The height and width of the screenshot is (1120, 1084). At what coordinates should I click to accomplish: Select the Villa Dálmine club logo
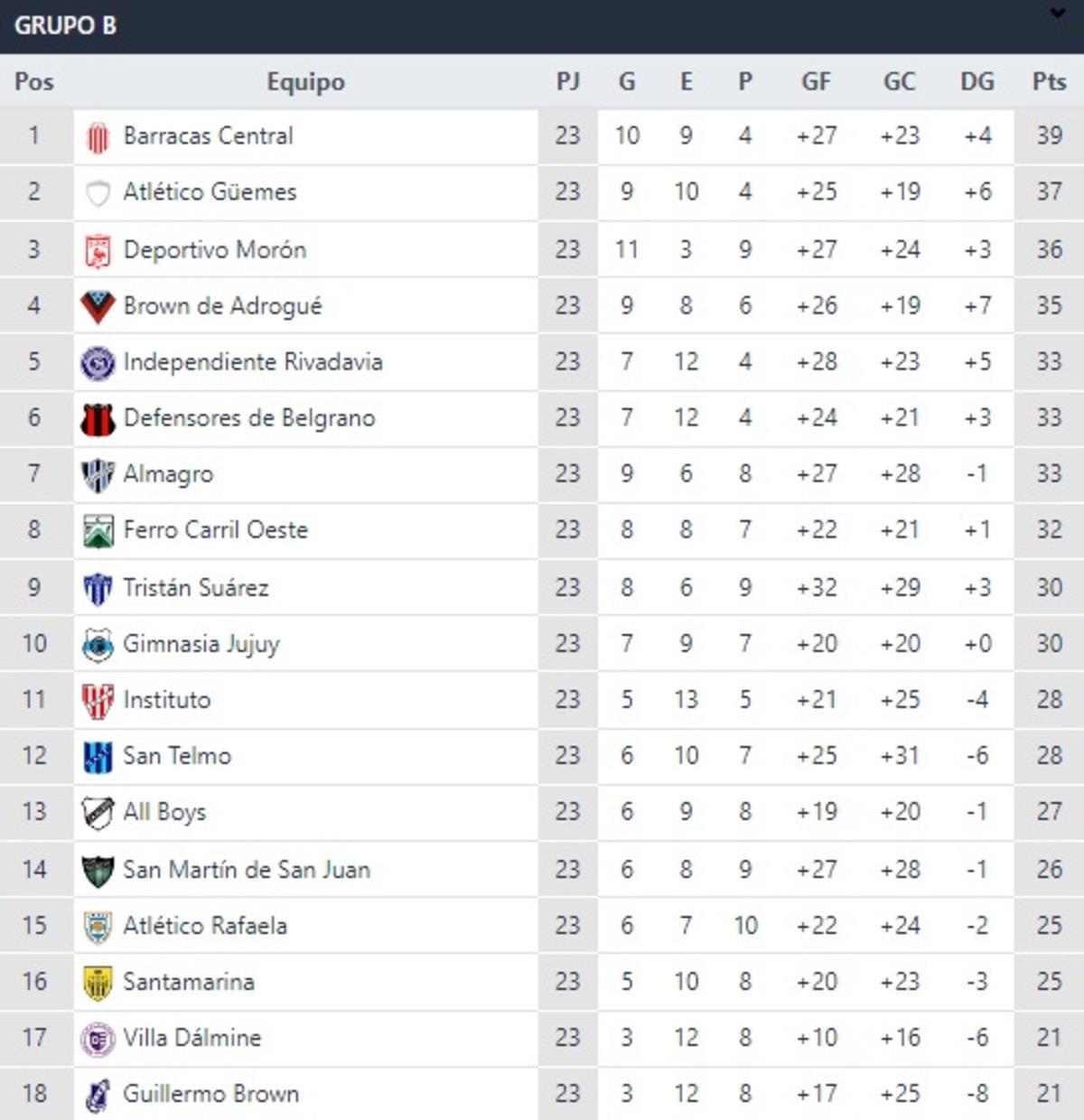99,1037
